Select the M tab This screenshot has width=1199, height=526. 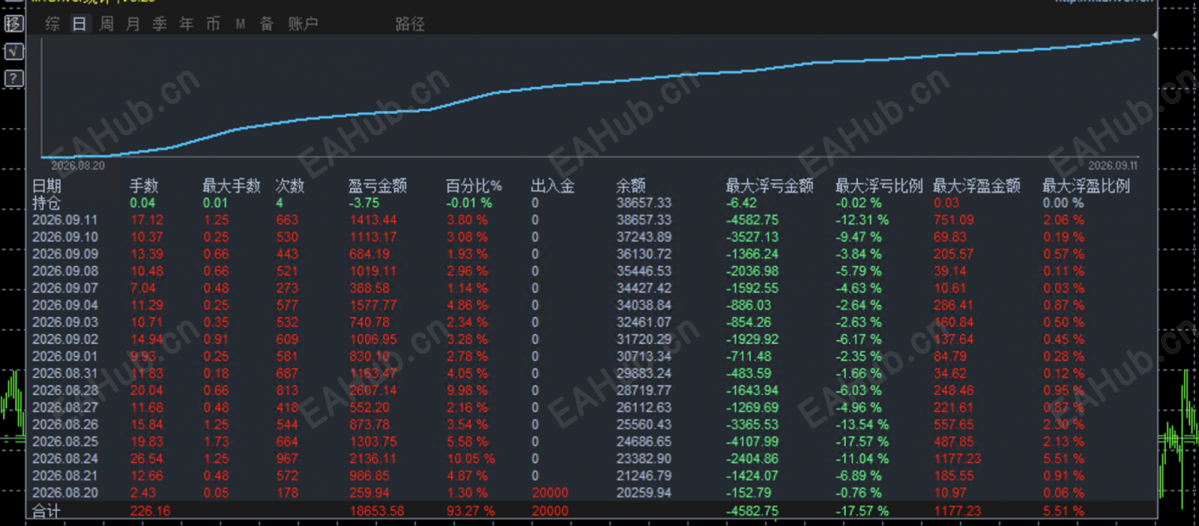240,24
